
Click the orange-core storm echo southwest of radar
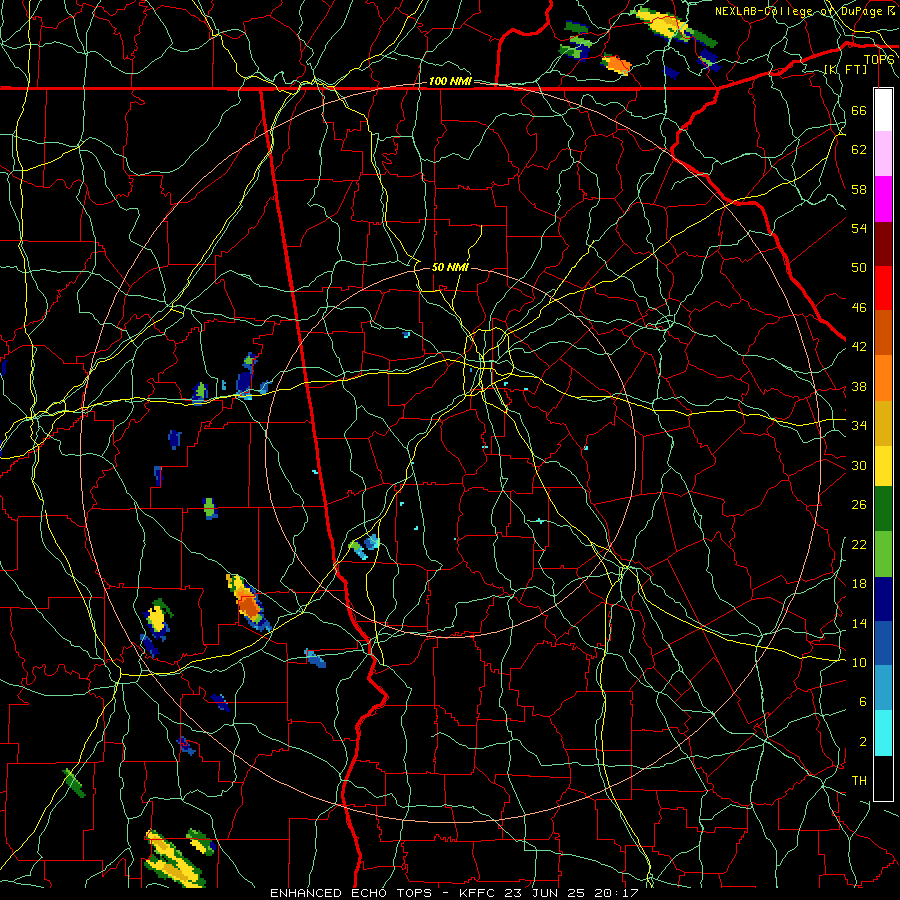(x=249, y=604)
